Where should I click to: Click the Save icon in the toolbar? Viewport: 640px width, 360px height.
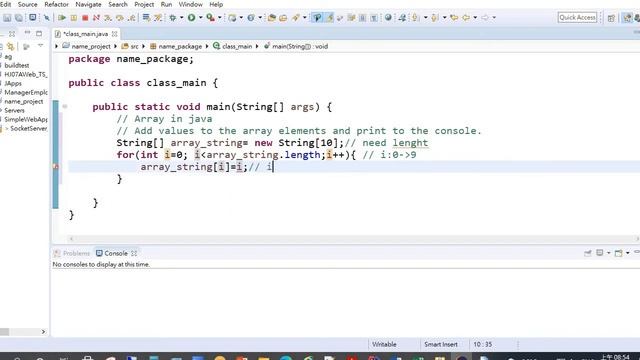7,18
